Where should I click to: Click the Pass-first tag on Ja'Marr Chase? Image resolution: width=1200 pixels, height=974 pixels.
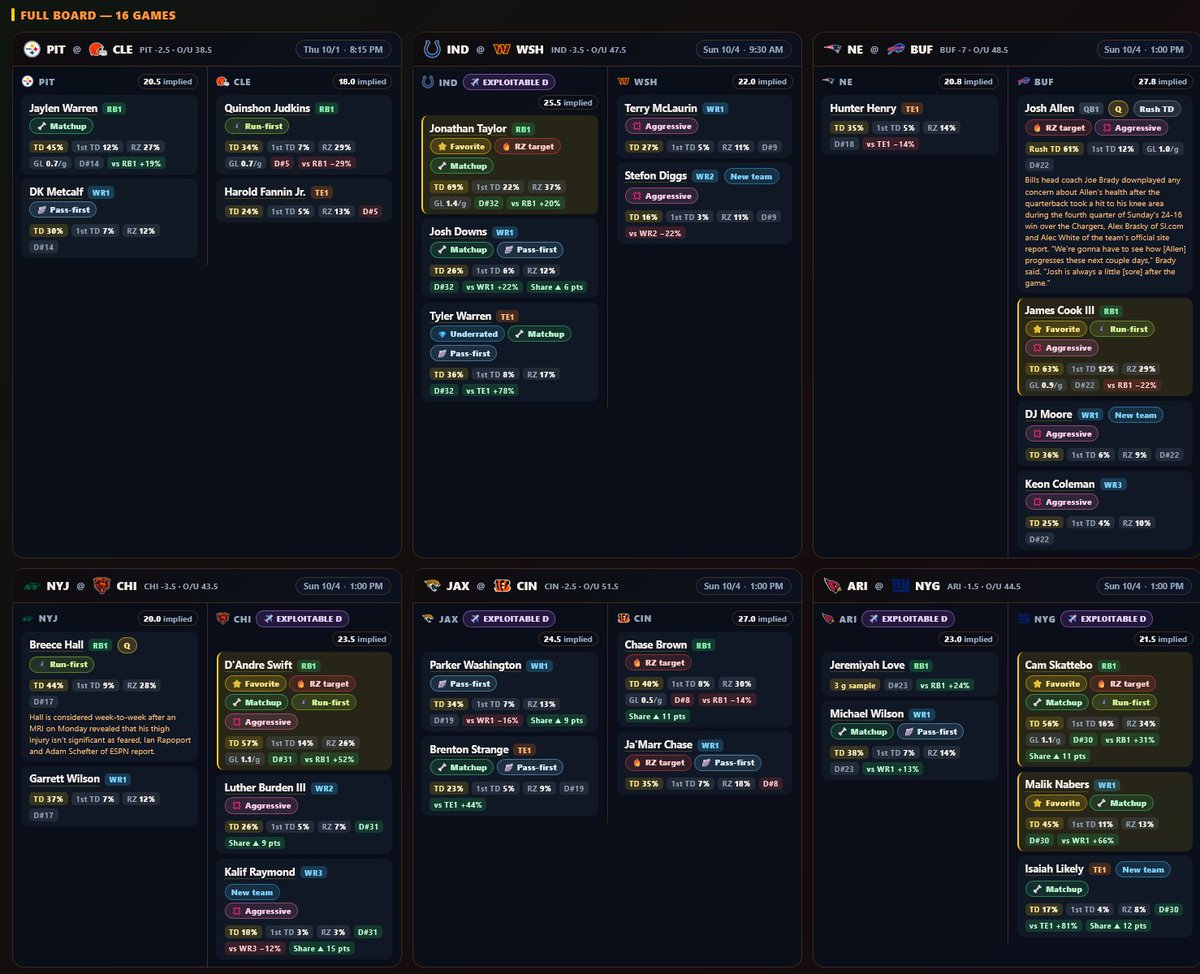tap(728, 762)
